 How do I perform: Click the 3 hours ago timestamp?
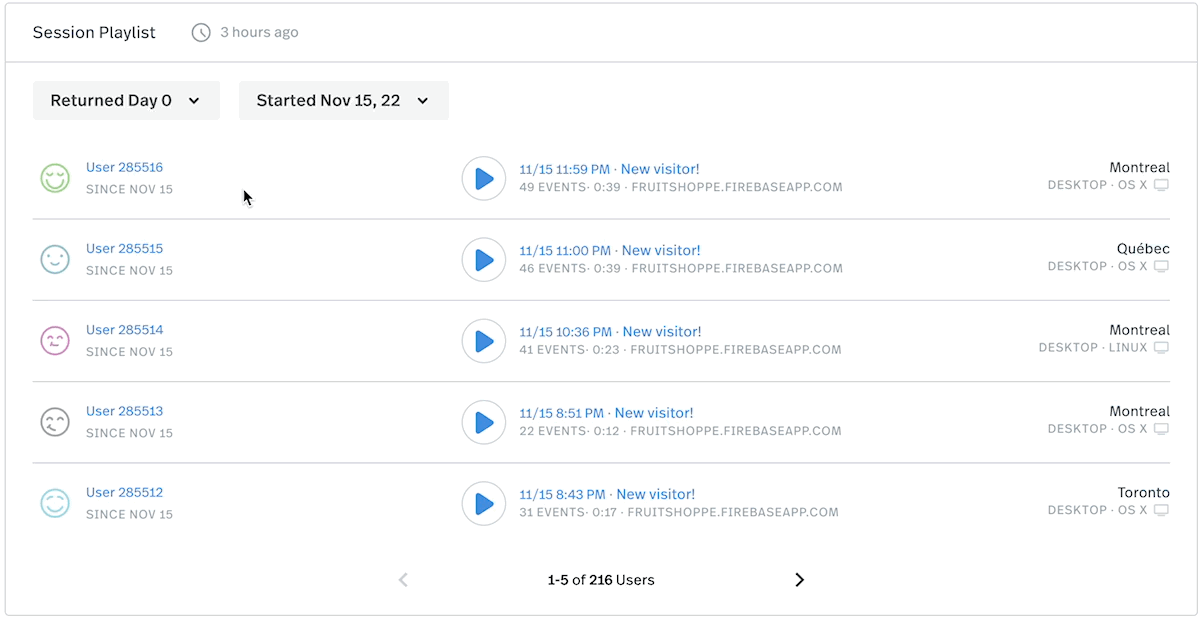click(x=259, y=32)
